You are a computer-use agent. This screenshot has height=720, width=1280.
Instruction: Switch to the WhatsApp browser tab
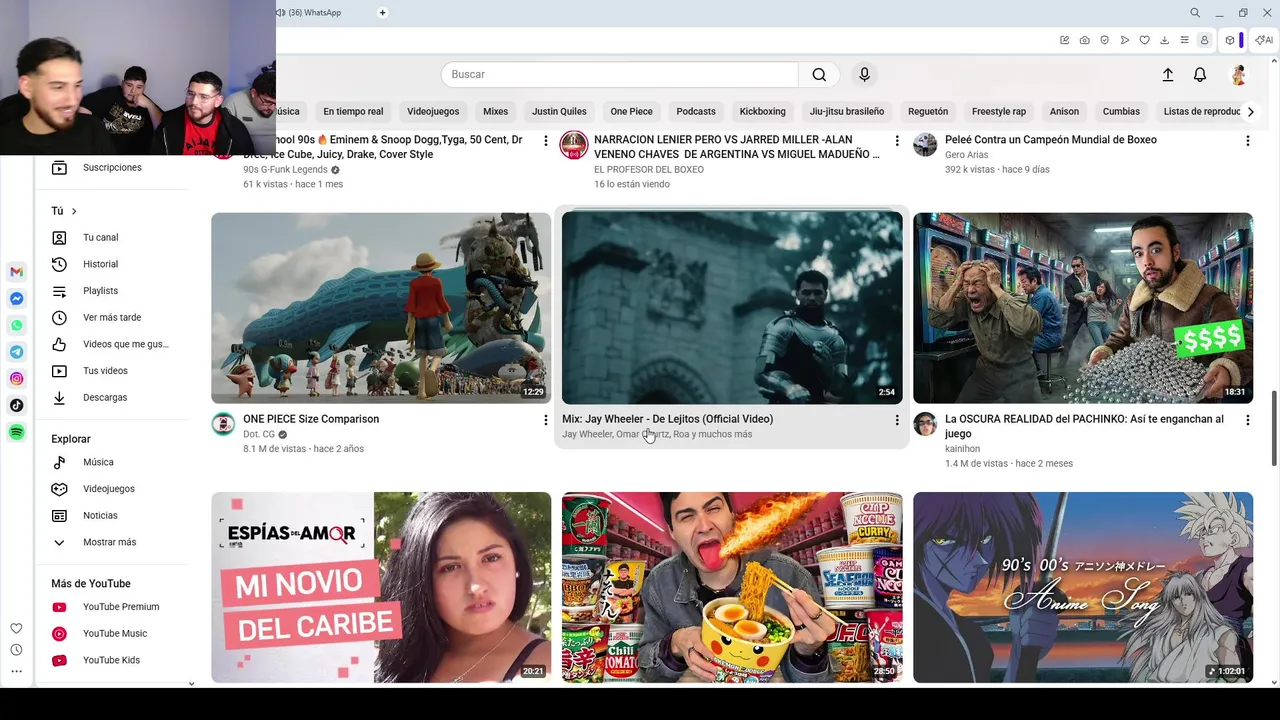(314, 13)
